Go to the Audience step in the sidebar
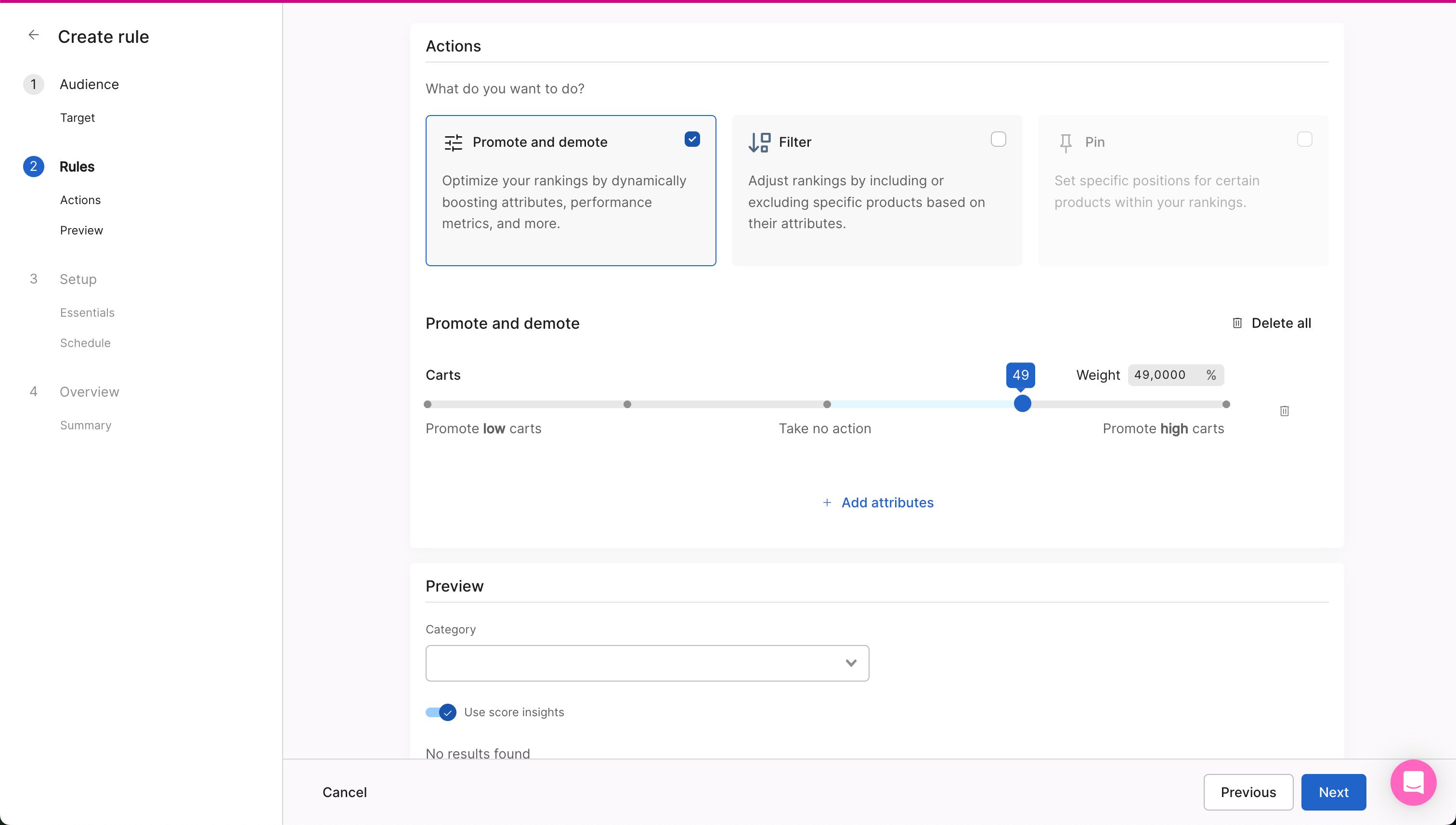This screenshot has width=1456, height=825. point(89,84)
